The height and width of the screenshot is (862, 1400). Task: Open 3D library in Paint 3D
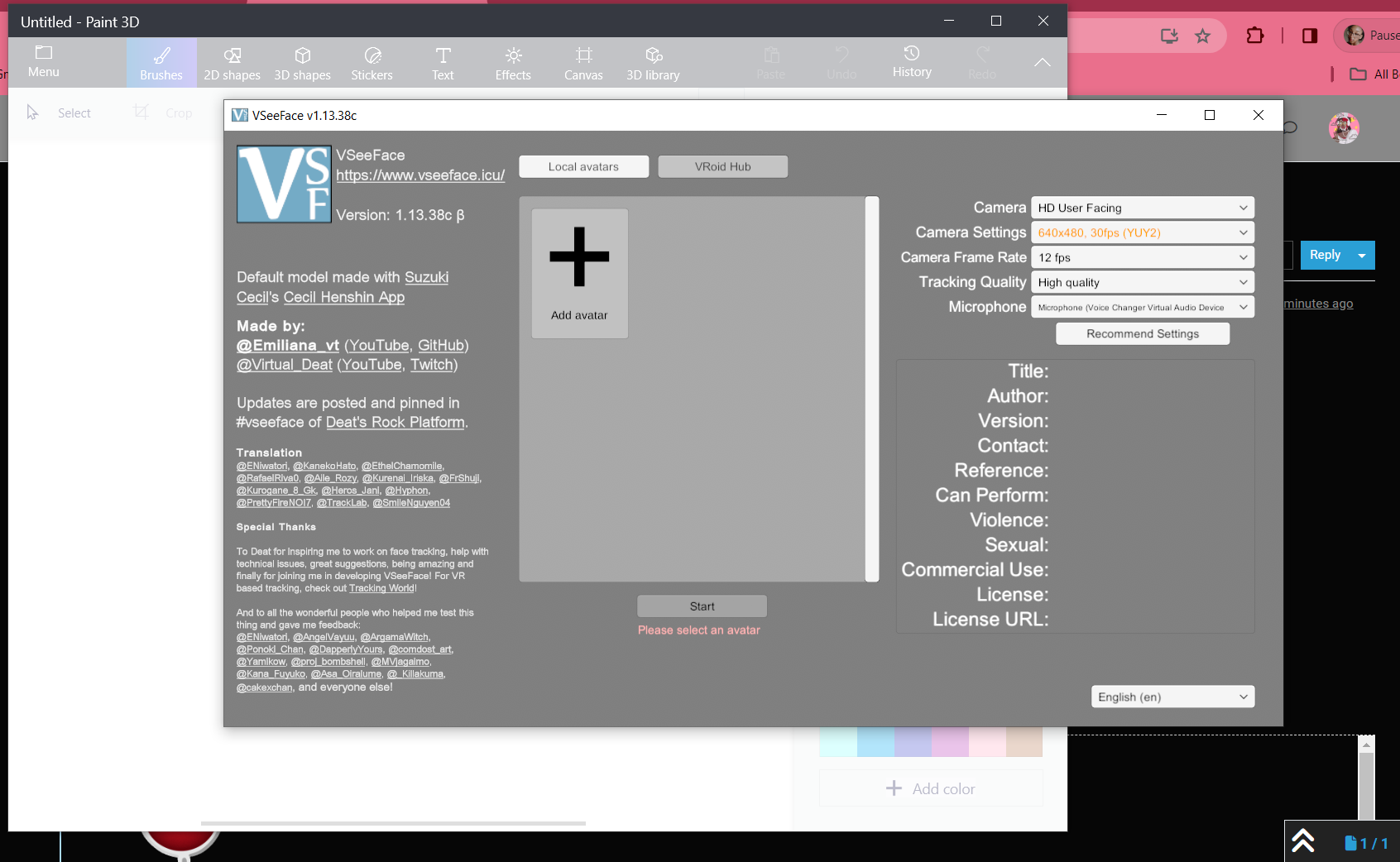coord(653,63)
